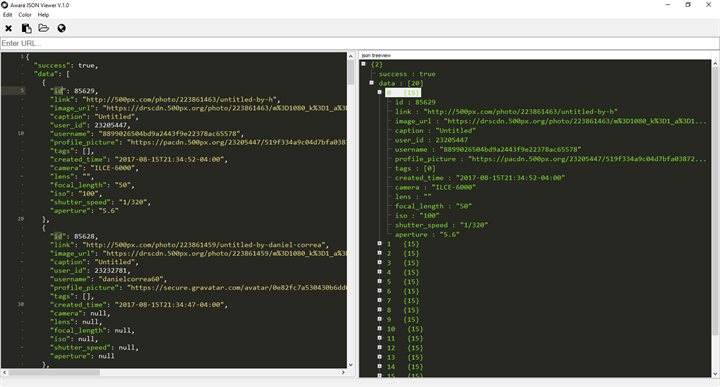Click the treeview vertical scrollbar thumb

click(x=715, y=201)
